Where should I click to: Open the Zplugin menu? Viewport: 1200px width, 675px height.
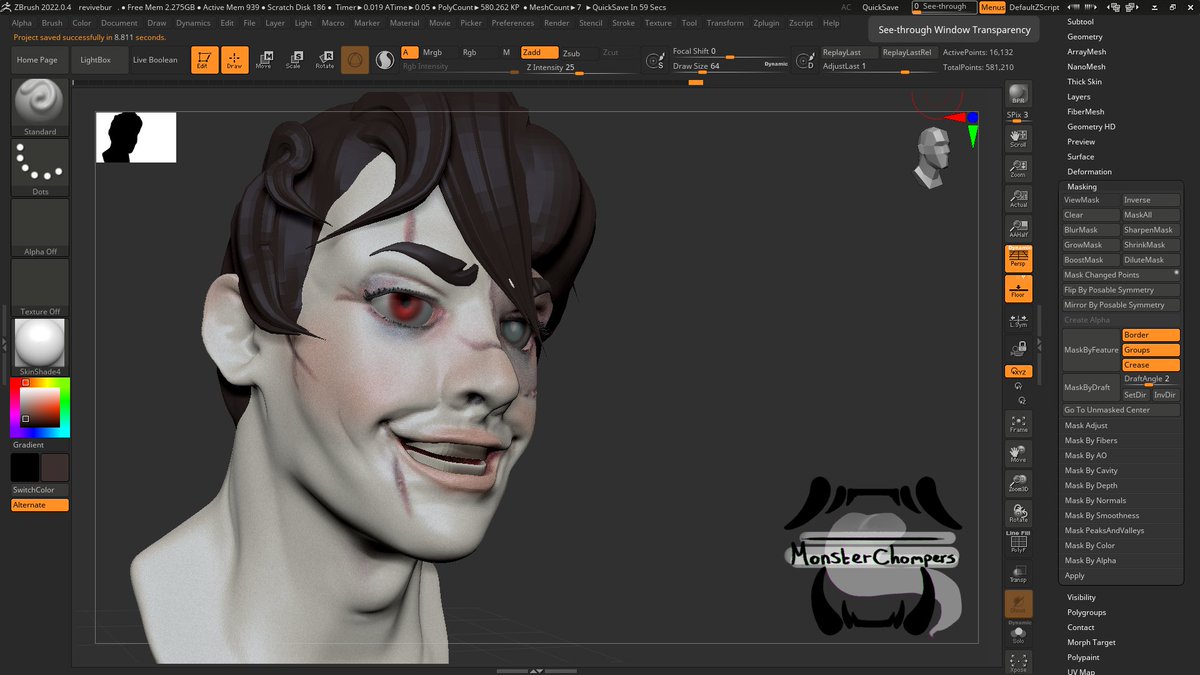767,23
